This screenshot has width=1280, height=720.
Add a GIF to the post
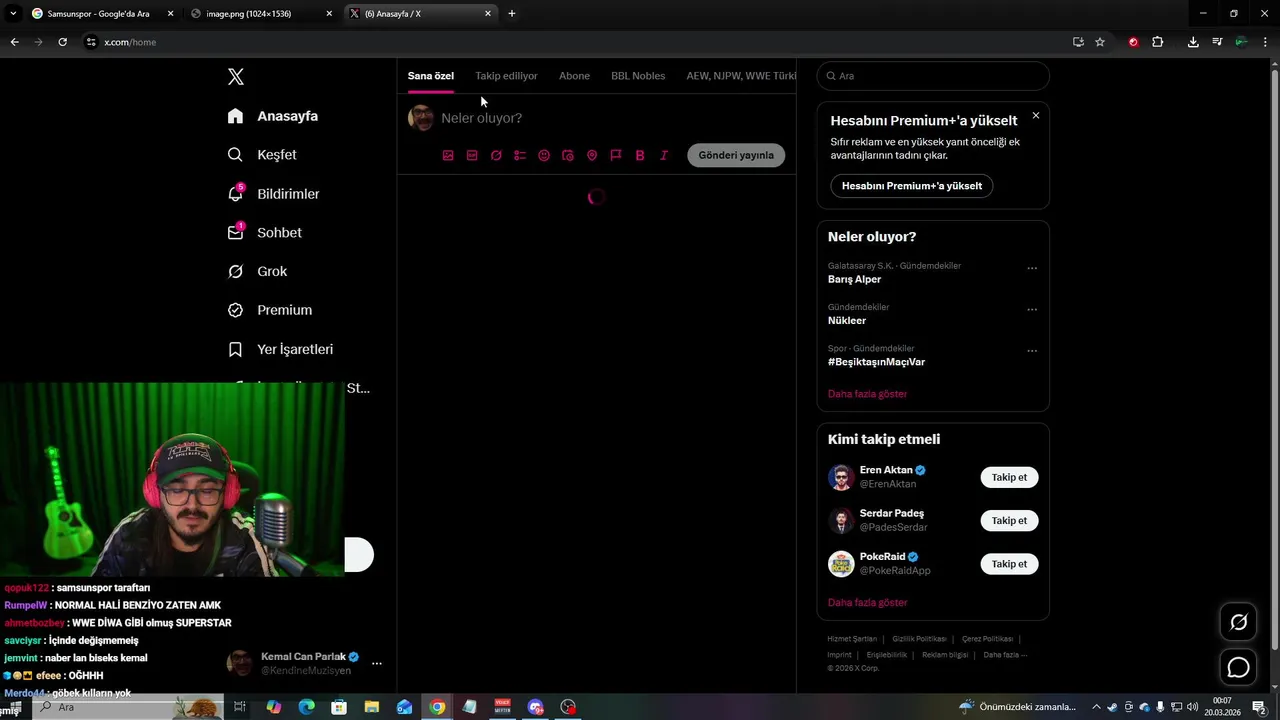pyautogui.click(x=472, y=155)
